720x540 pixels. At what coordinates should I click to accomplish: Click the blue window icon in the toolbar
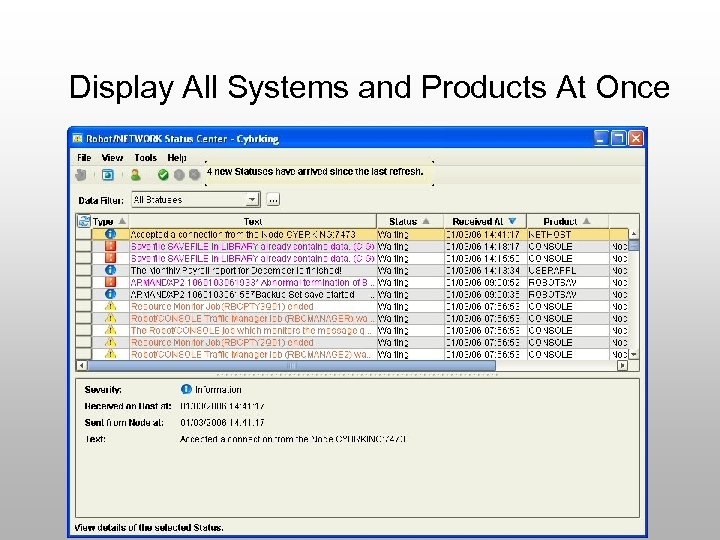tap(108, 175)
